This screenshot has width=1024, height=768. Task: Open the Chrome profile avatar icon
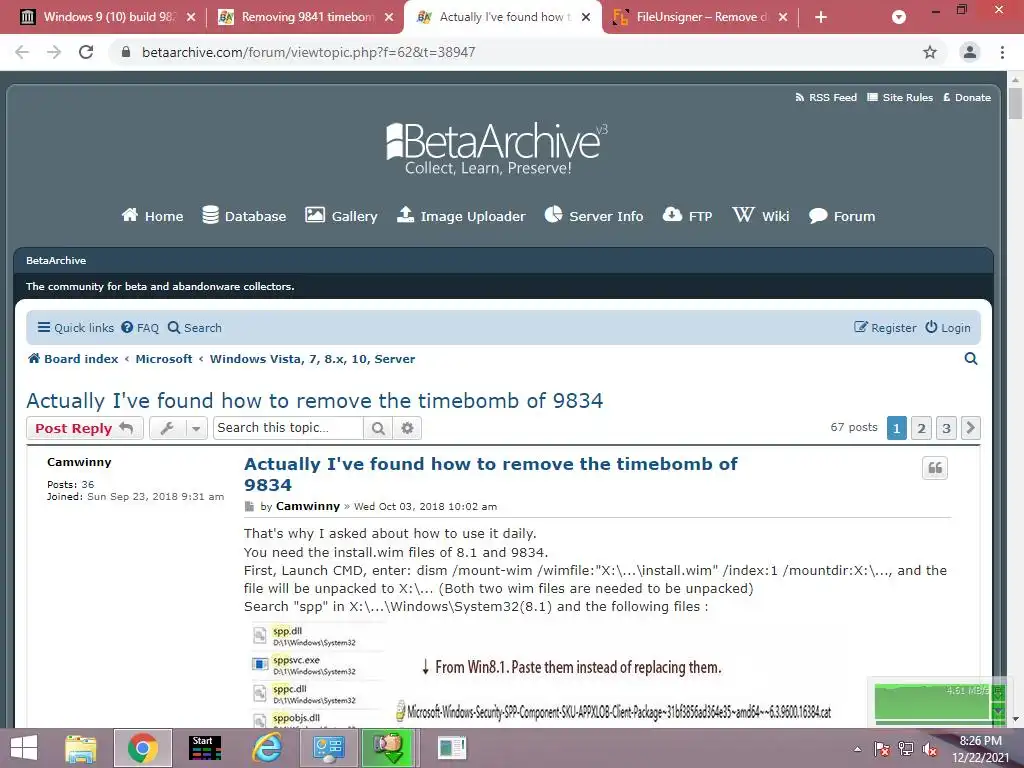pos(970,52)
